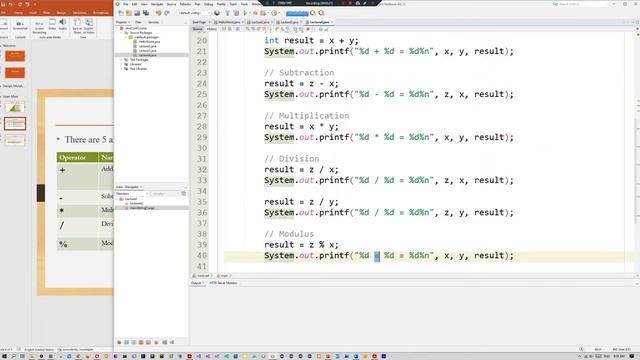This screenshot has height=360, width=640.
Task: Click Undo icon in PowerPoint title bar
Action: (11, 4)
